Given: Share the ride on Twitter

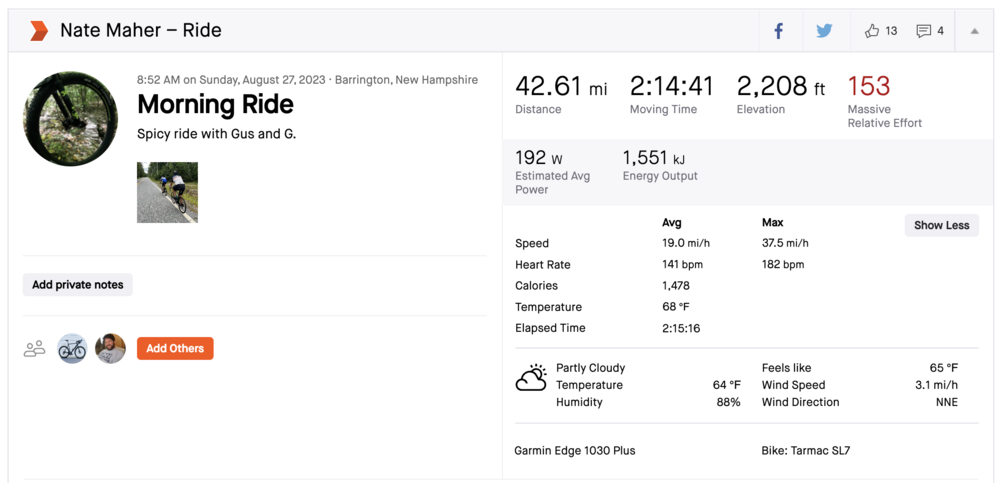Looking at the screenshot, I should 824,31.
